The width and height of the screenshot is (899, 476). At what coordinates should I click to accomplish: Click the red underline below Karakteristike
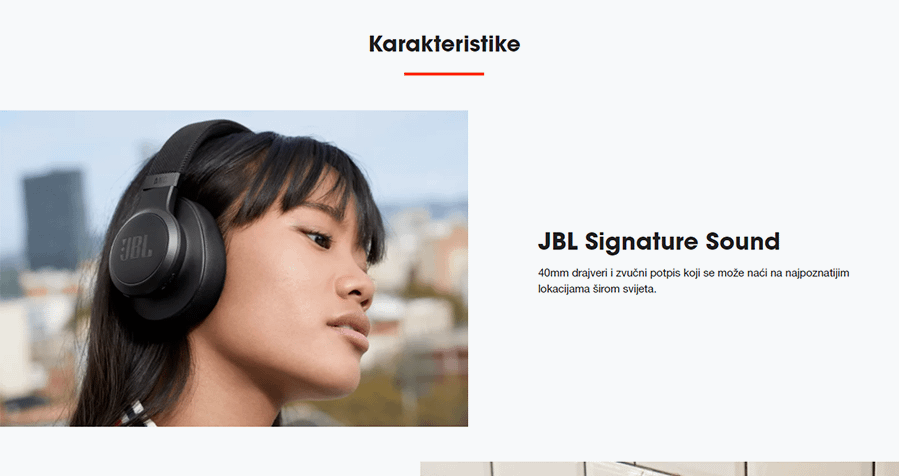point(444,74)
